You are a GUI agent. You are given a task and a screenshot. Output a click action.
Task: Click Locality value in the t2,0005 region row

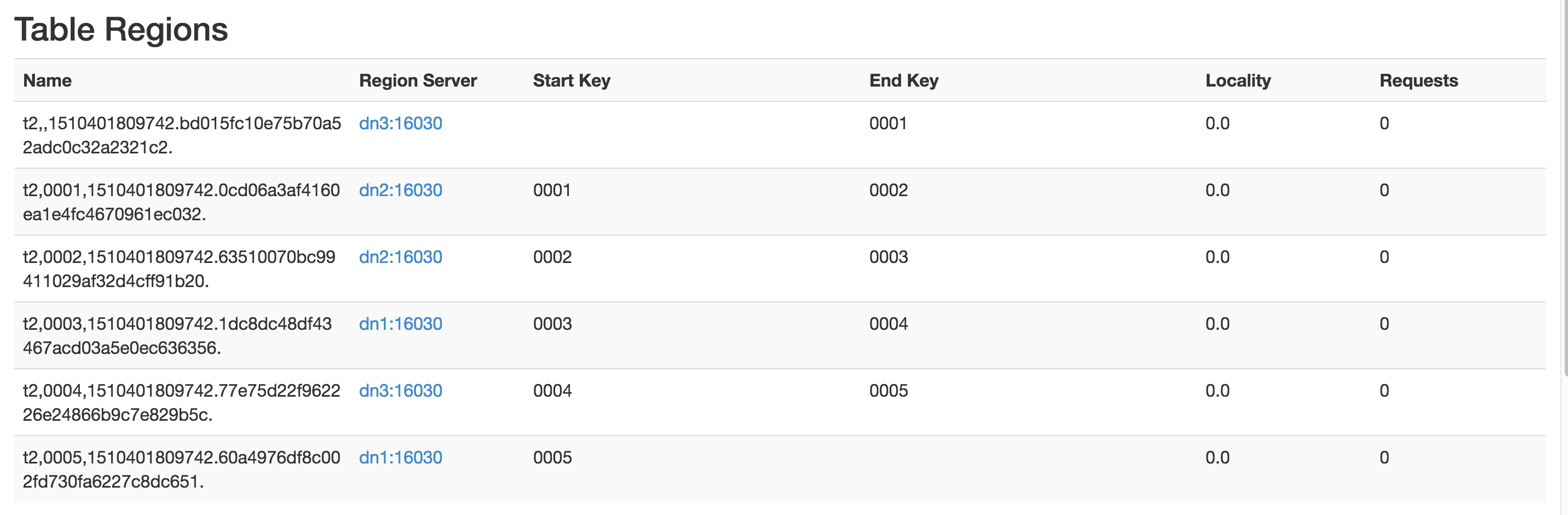point(1217,457)
